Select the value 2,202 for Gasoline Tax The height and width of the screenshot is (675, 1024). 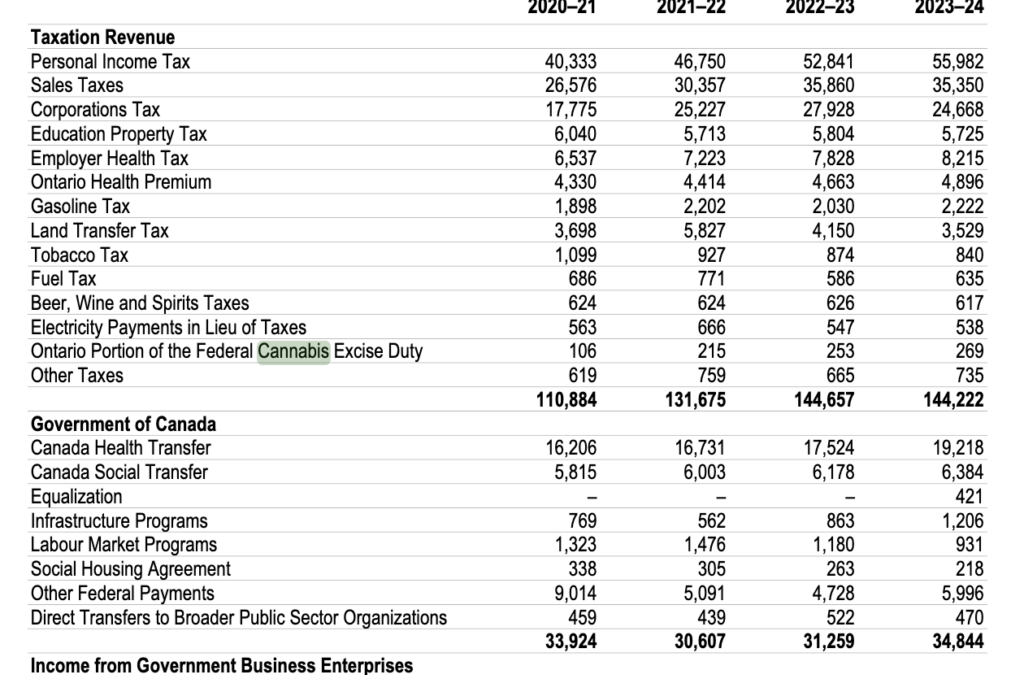pyautogui.click(x=704, y=206)
